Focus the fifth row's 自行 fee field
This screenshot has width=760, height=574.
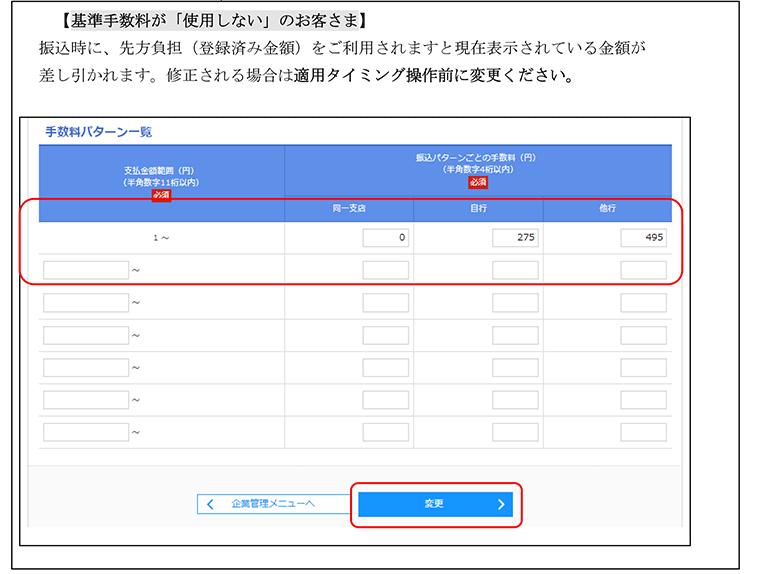pyautogui.click(x=515, y=367)
